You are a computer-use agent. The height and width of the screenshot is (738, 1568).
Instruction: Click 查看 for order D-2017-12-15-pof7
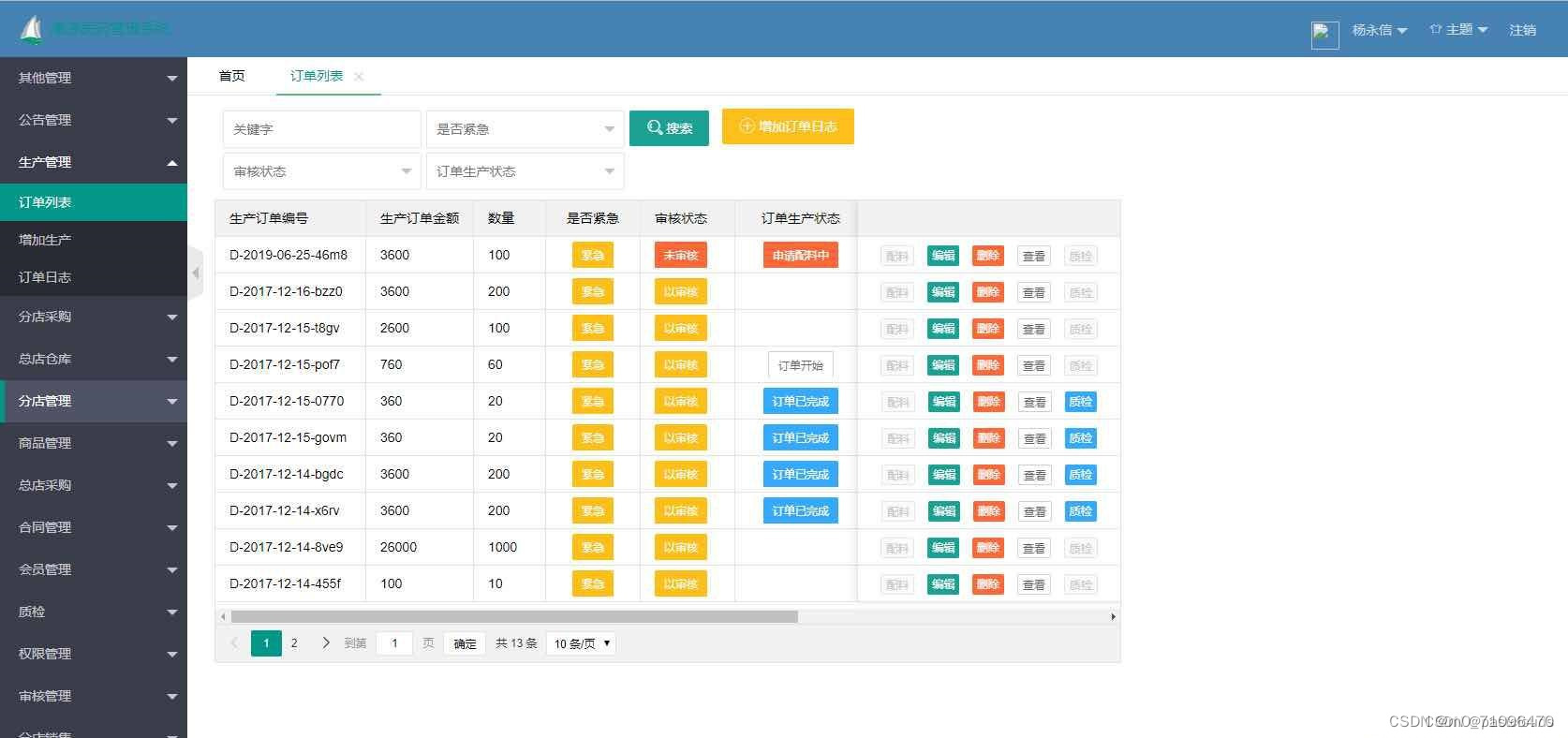point(1033,365)
